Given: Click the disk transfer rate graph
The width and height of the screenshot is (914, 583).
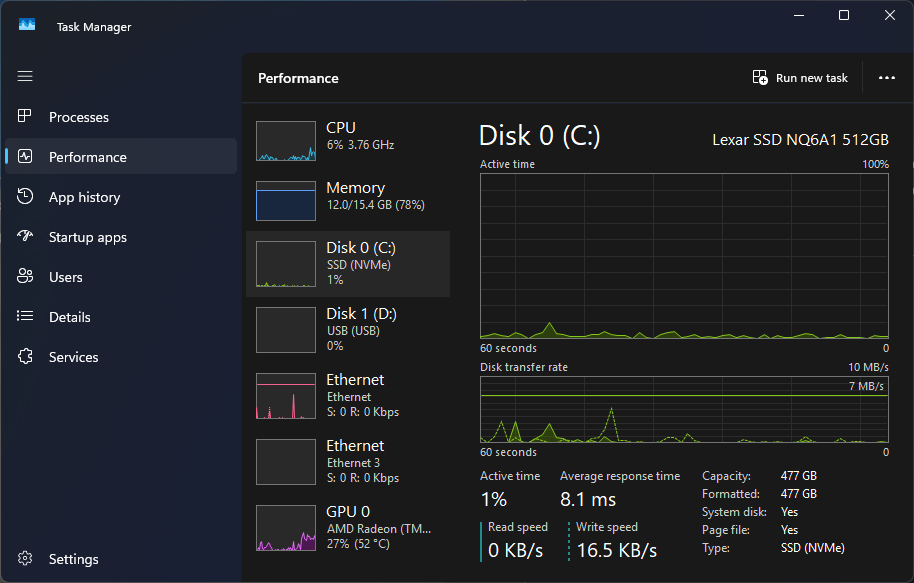Looking at the screenshot, I should pos(684,409).
